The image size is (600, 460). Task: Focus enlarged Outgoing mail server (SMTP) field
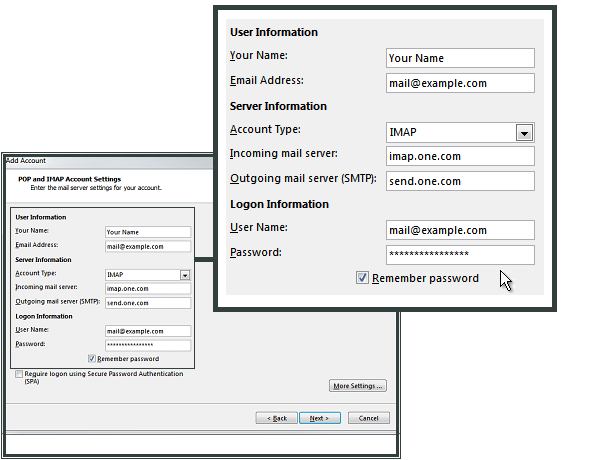pyautogui.click(x=460, y=181)
